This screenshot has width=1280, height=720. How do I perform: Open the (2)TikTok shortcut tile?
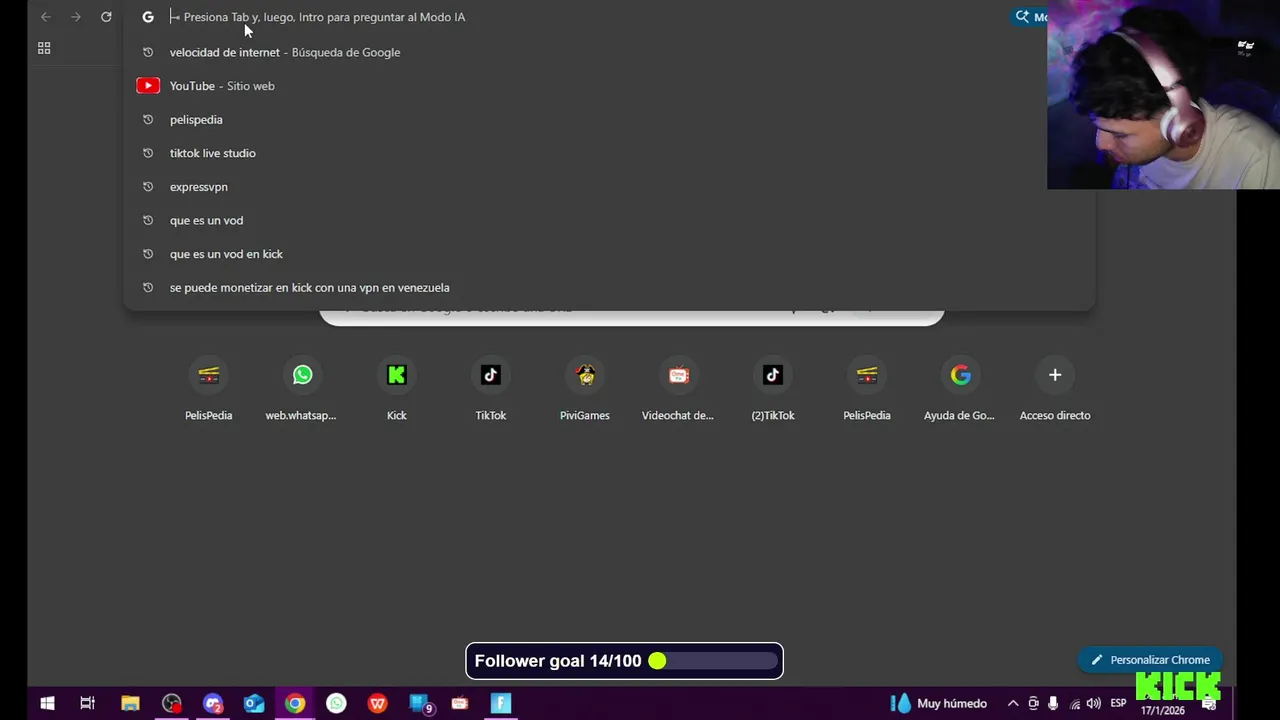[x=772, y=388]
